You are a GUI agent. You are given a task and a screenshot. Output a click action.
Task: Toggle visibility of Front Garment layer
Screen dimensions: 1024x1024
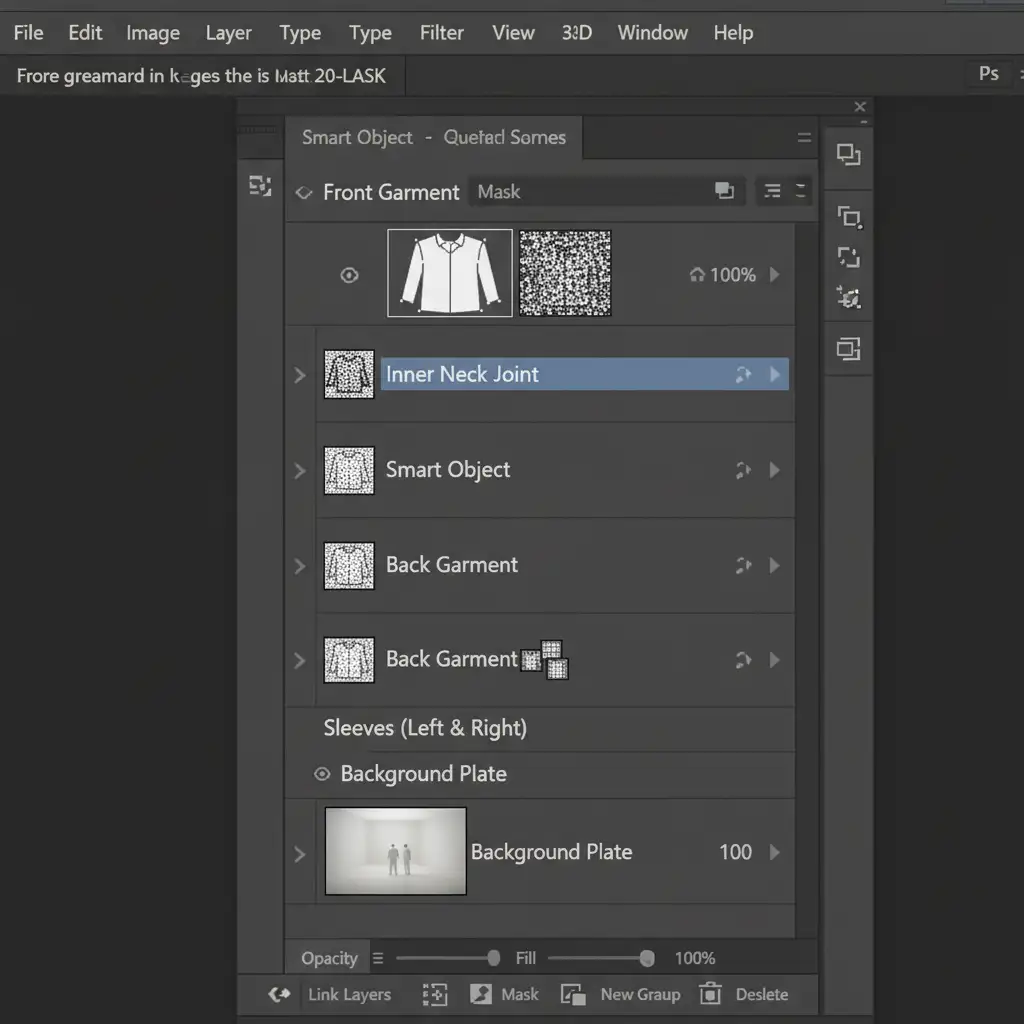(x=349, y=275)
